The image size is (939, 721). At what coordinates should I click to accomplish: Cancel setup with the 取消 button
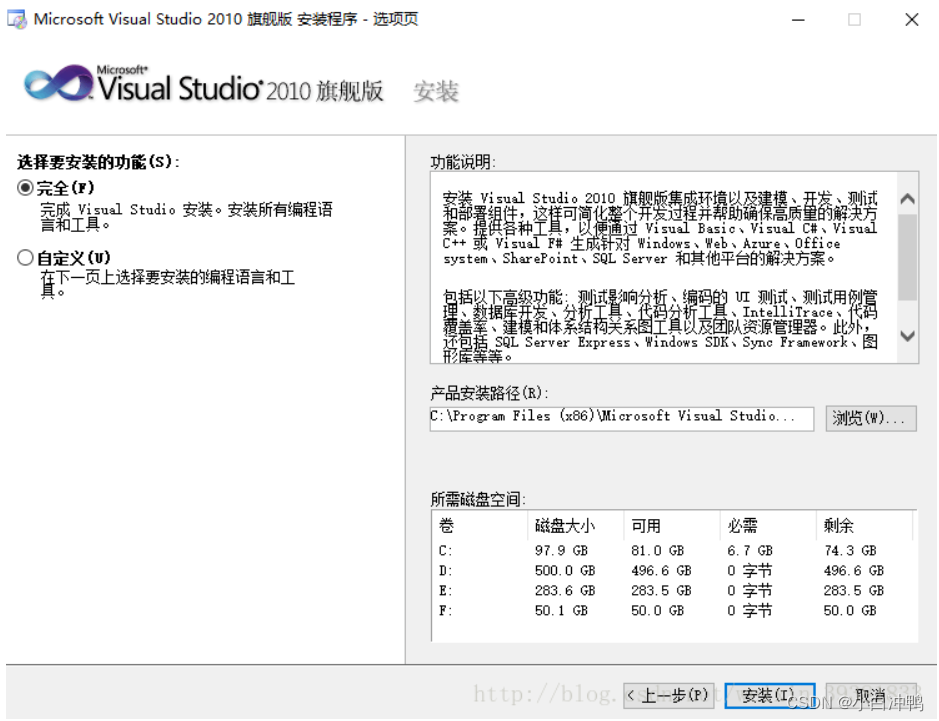click(x=871, y=695)
